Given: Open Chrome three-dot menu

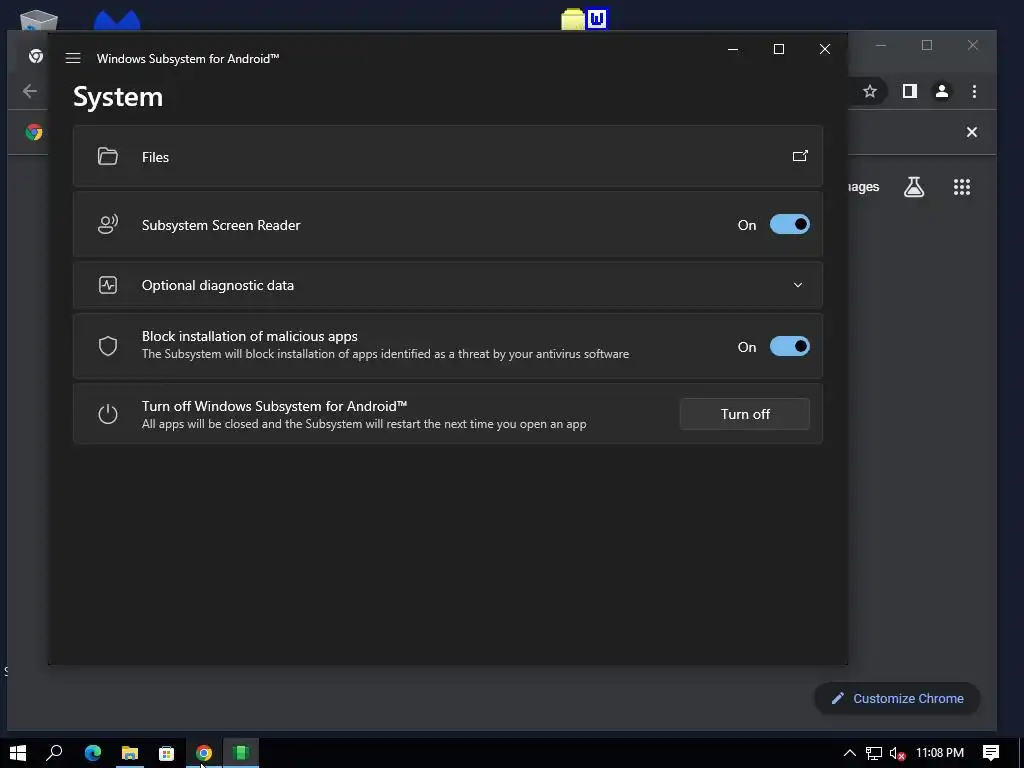Looking at the screenshot, I should pos(974,91).
